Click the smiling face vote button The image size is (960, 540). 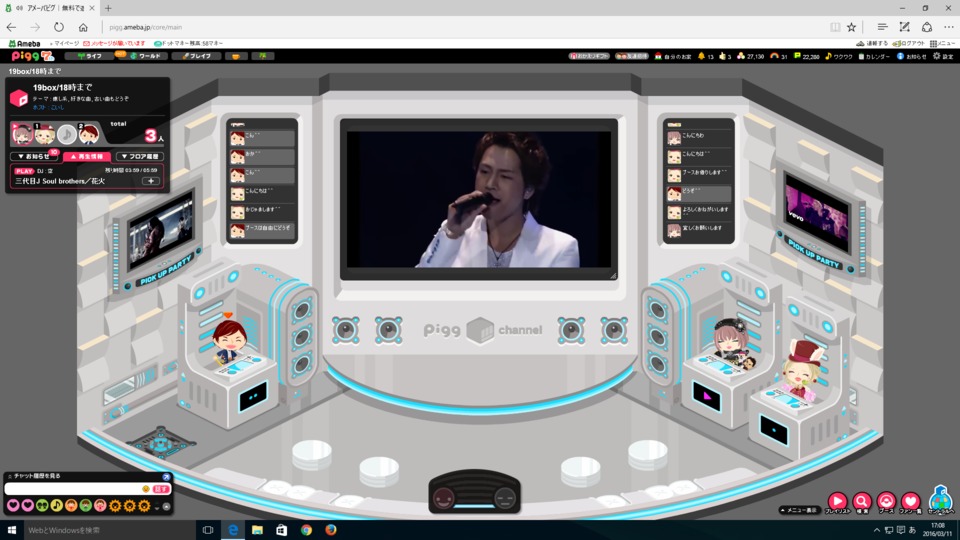pyautogui.click(x=444, y=498)
